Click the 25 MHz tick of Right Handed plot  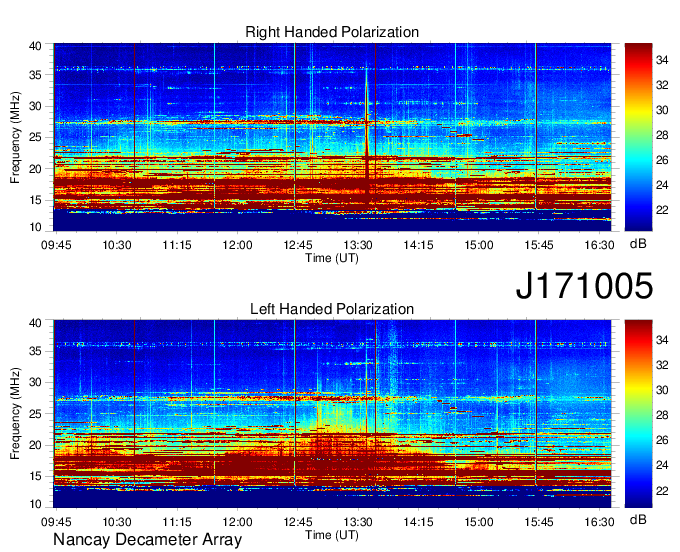tap(36, 138)
